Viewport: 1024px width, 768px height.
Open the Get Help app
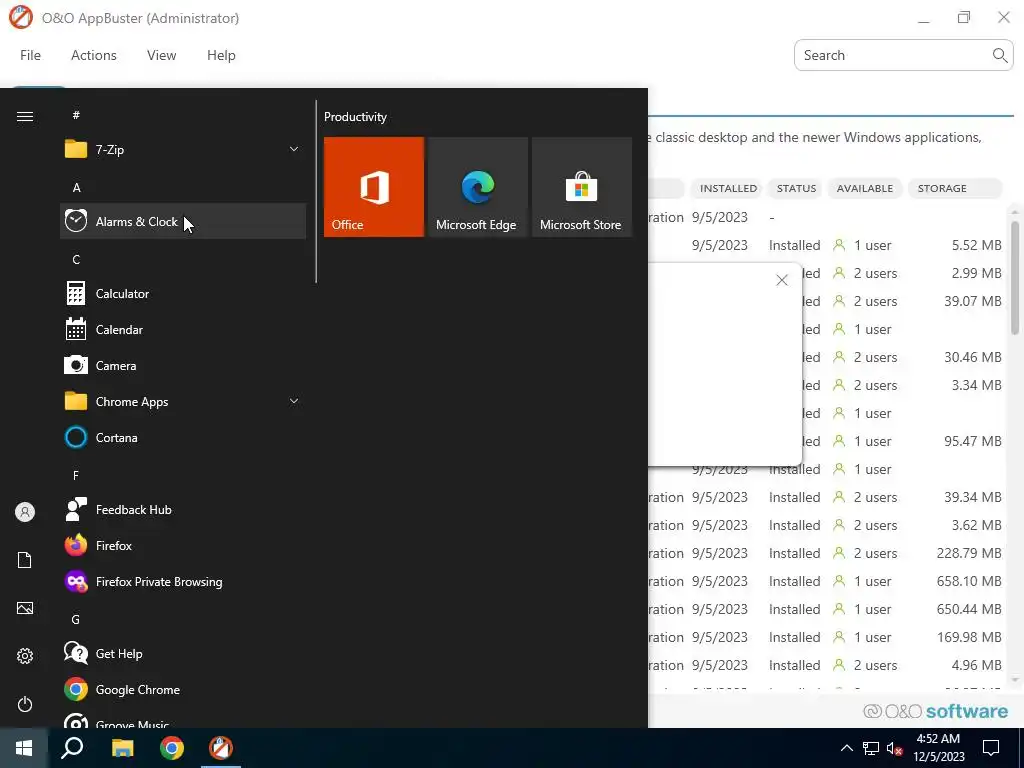tap(183, 653)
